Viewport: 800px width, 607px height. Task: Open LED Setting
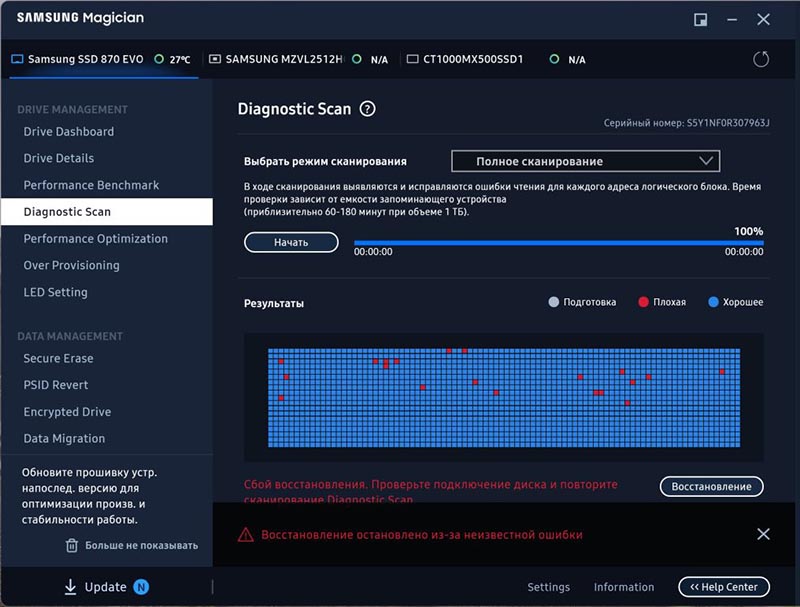55,292
